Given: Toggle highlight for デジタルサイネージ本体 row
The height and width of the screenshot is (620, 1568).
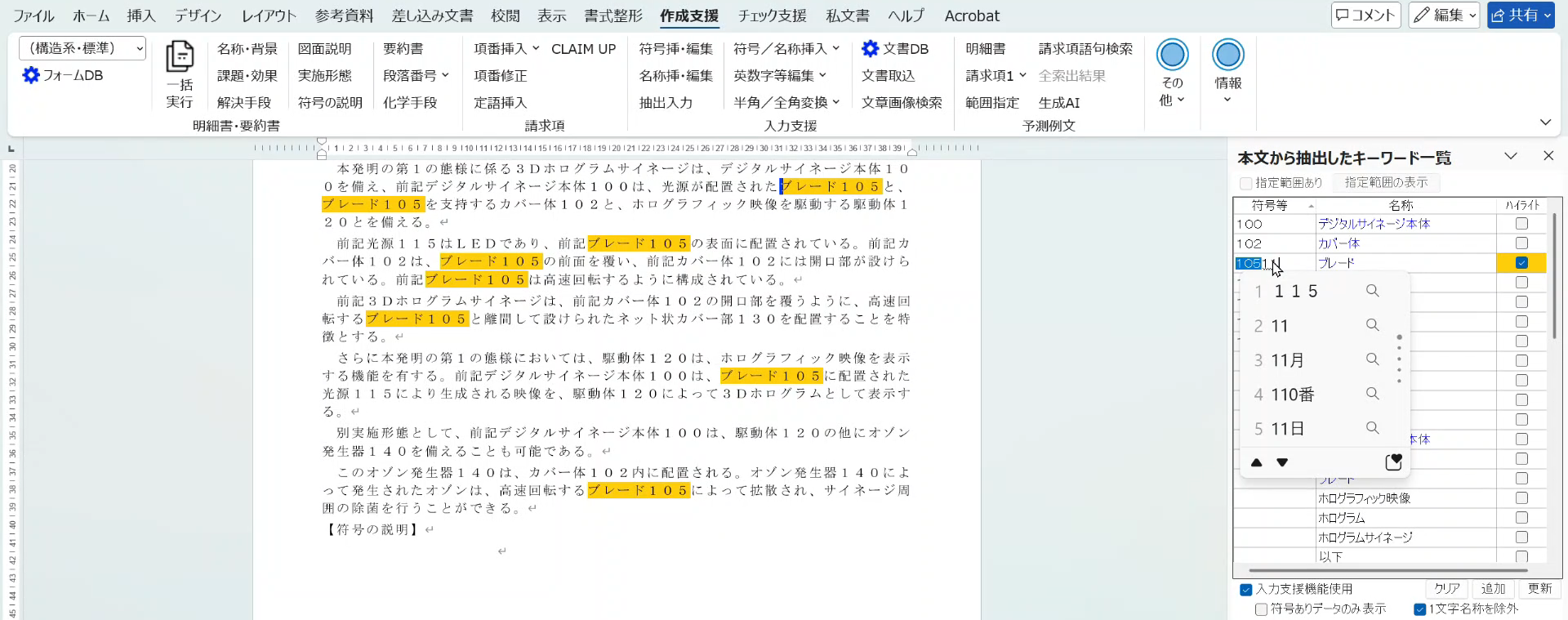Looking at the screenshot, I should [x=1521, y=223].
